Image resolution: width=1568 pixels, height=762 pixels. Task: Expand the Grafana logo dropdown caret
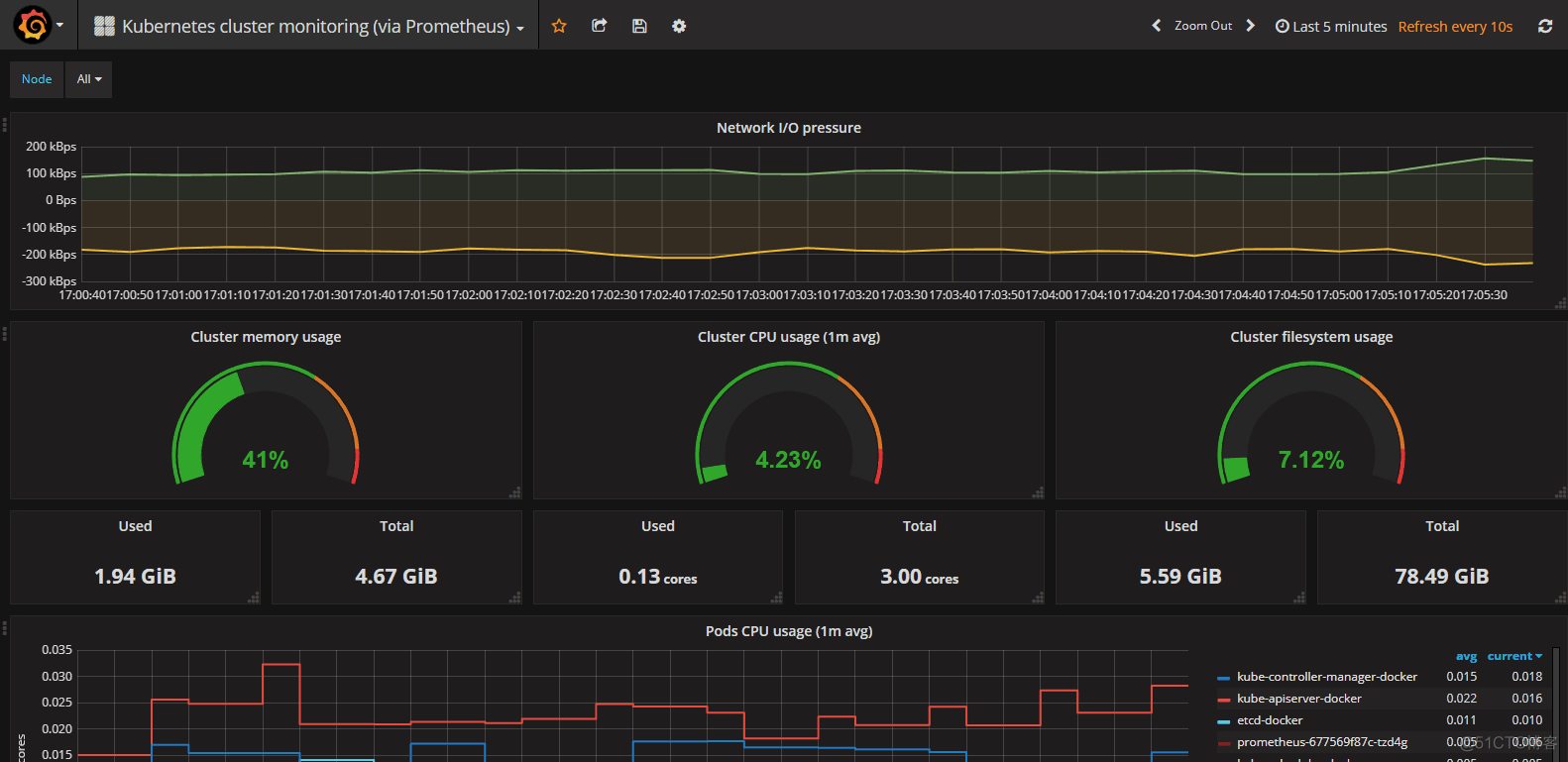click(59, 25)
